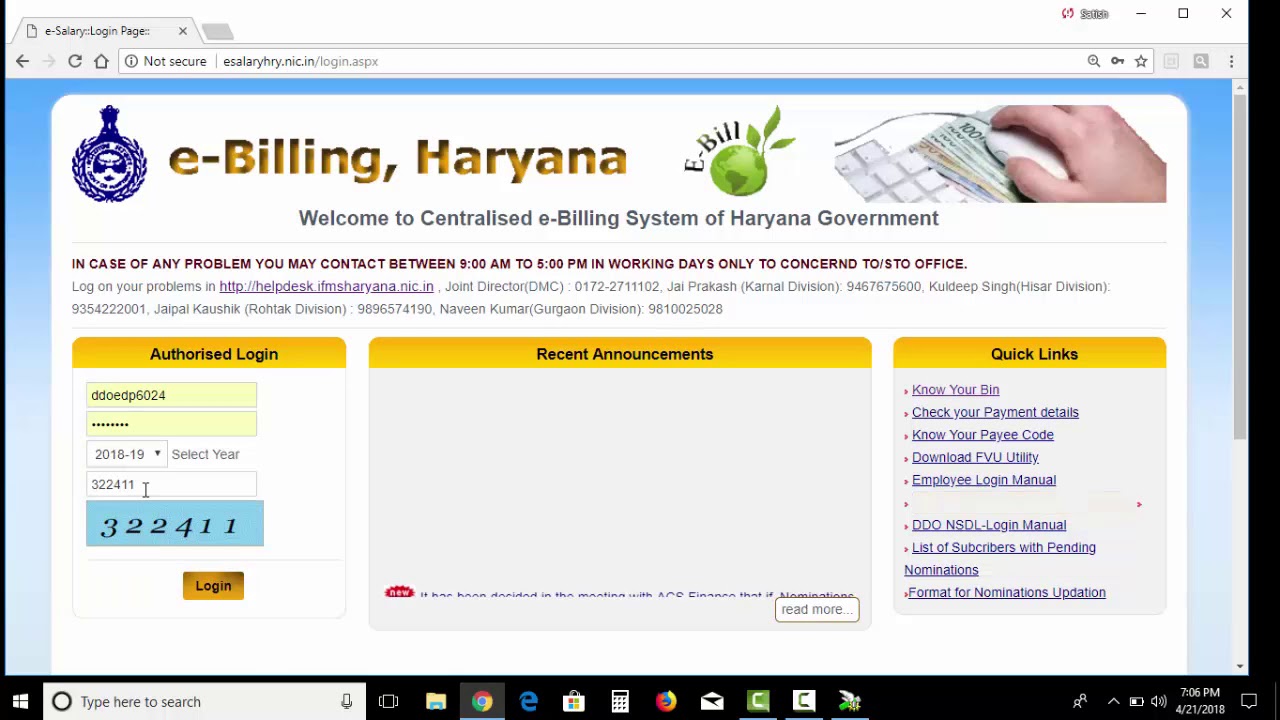Screen dimensions: 1280x720
Task: Click the volume speaker icon
Action: 1159,701
